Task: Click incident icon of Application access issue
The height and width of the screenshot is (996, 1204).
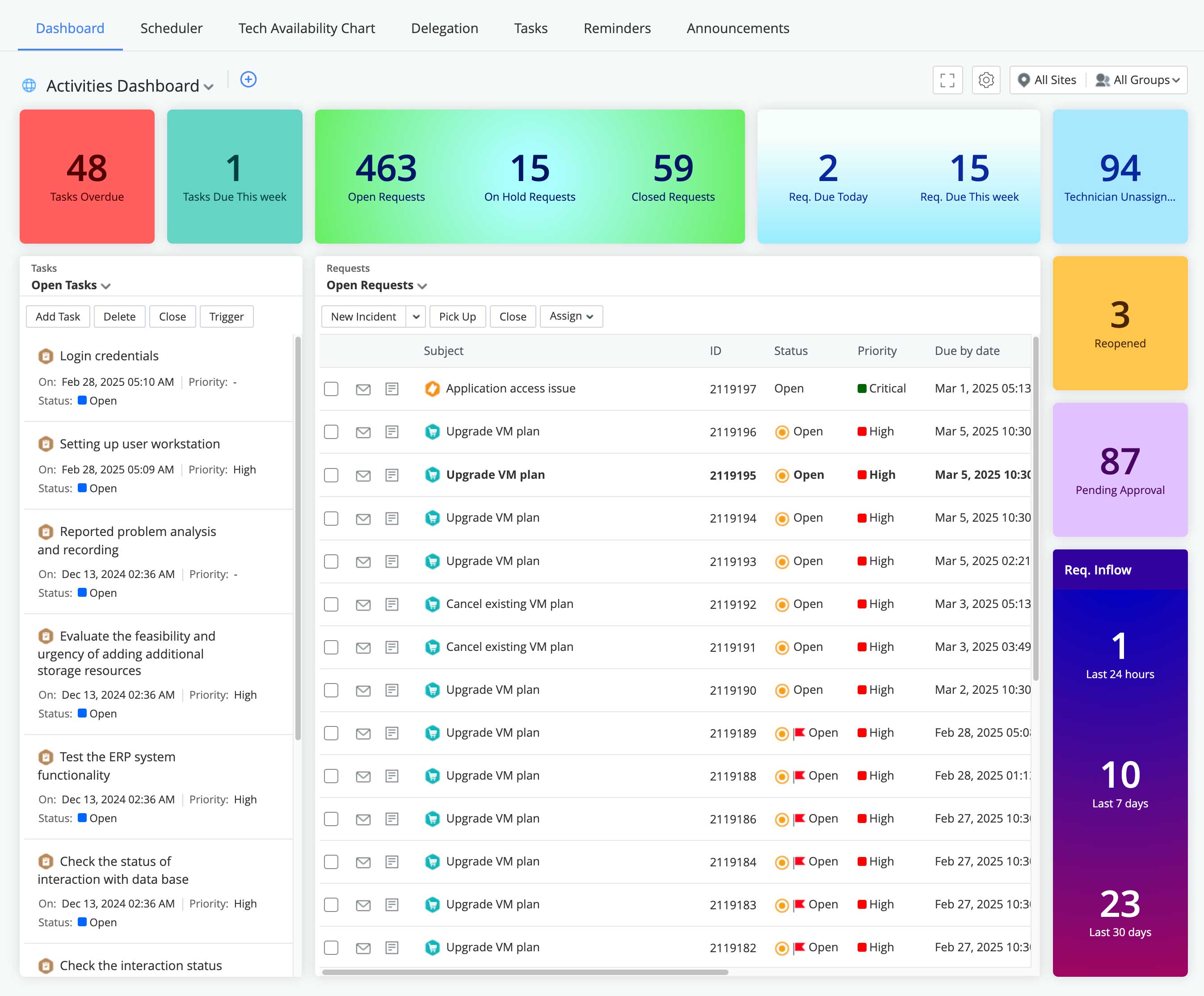Action: [x=432, y=389]
